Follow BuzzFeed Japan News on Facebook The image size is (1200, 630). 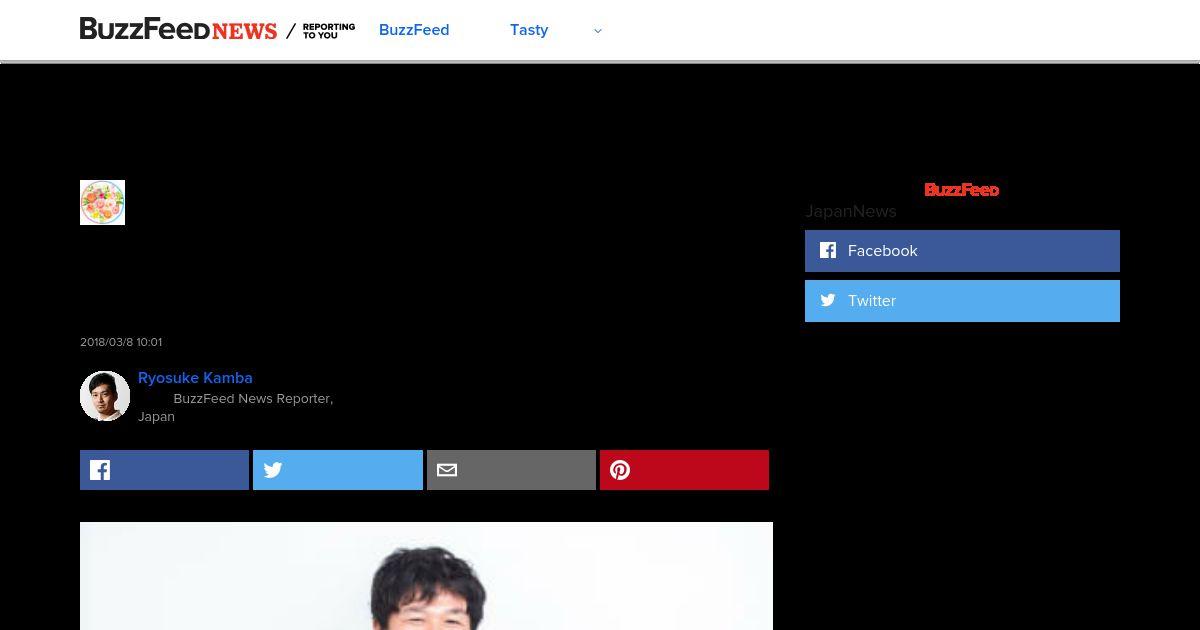[962, 251]
